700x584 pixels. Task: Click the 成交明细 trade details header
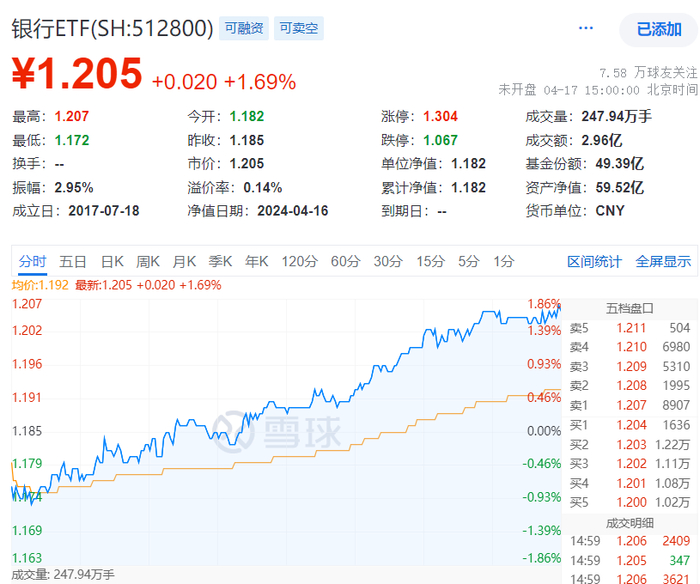(629, 523)
